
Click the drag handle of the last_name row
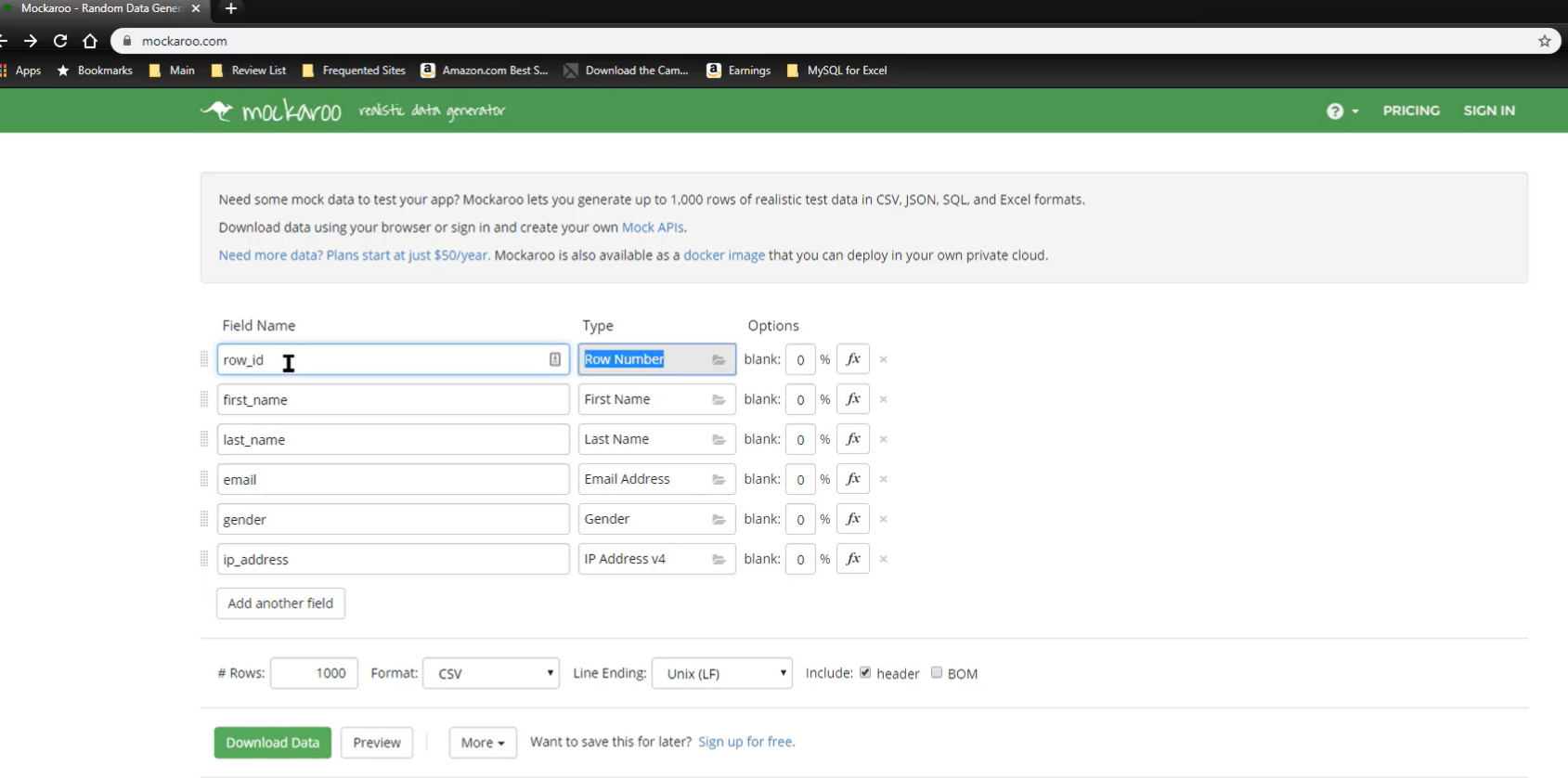pyautogui.click(x=204, y=439)
